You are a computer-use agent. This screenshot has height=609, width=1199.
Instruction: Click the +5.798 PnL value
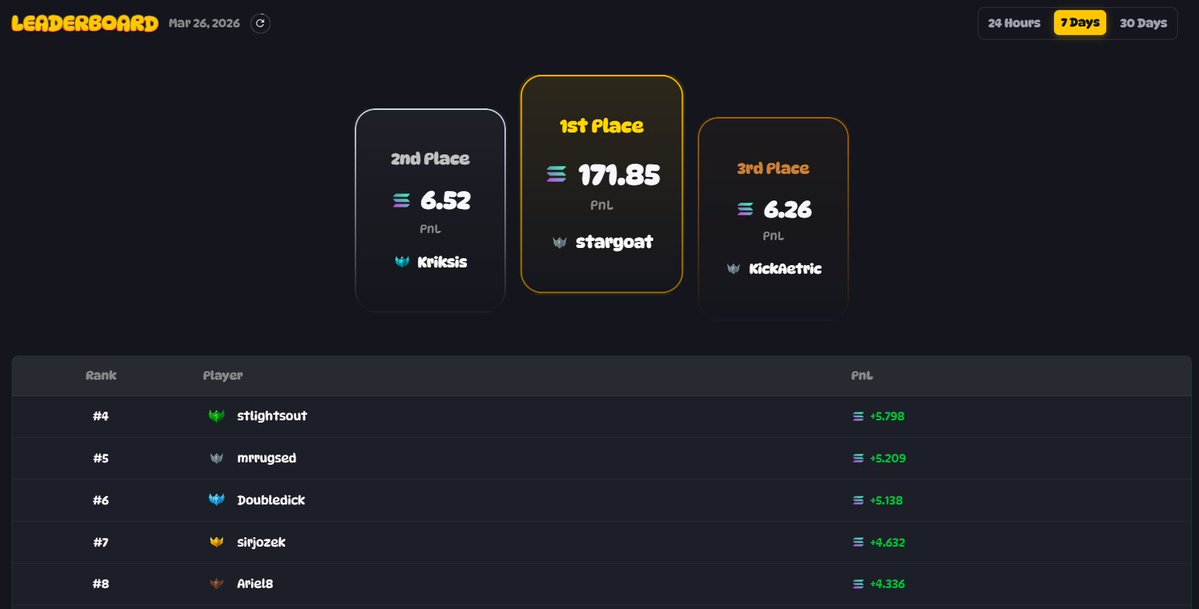[887, 416]
